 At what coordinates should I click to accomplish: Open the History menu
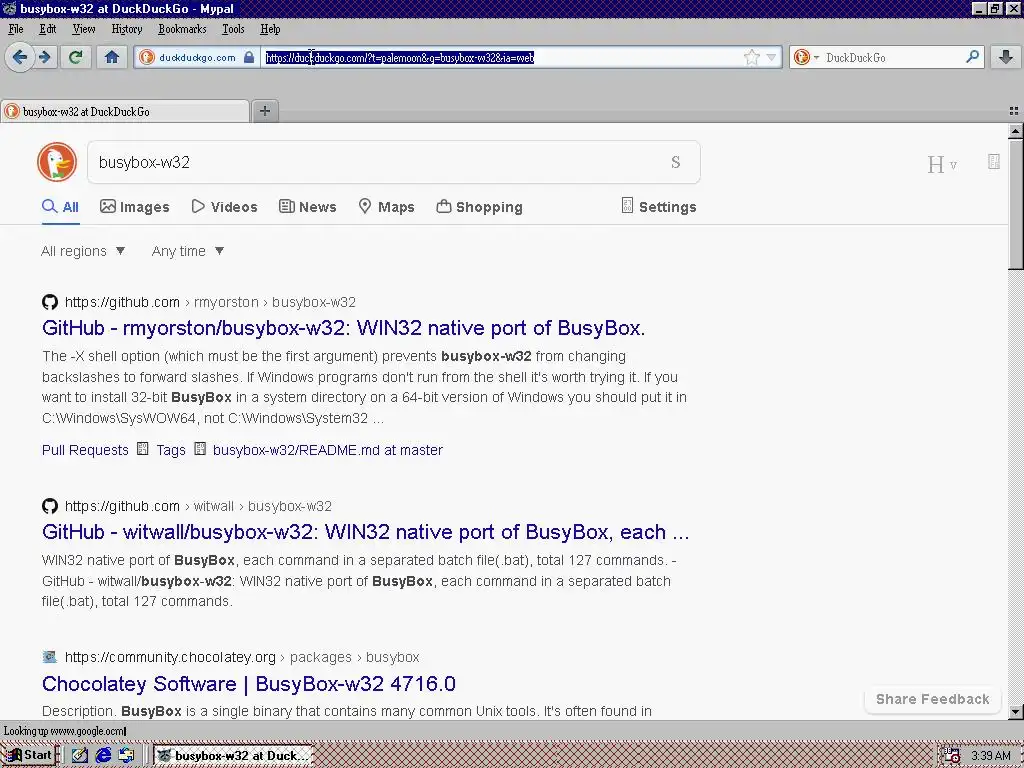tap(127, 29)
